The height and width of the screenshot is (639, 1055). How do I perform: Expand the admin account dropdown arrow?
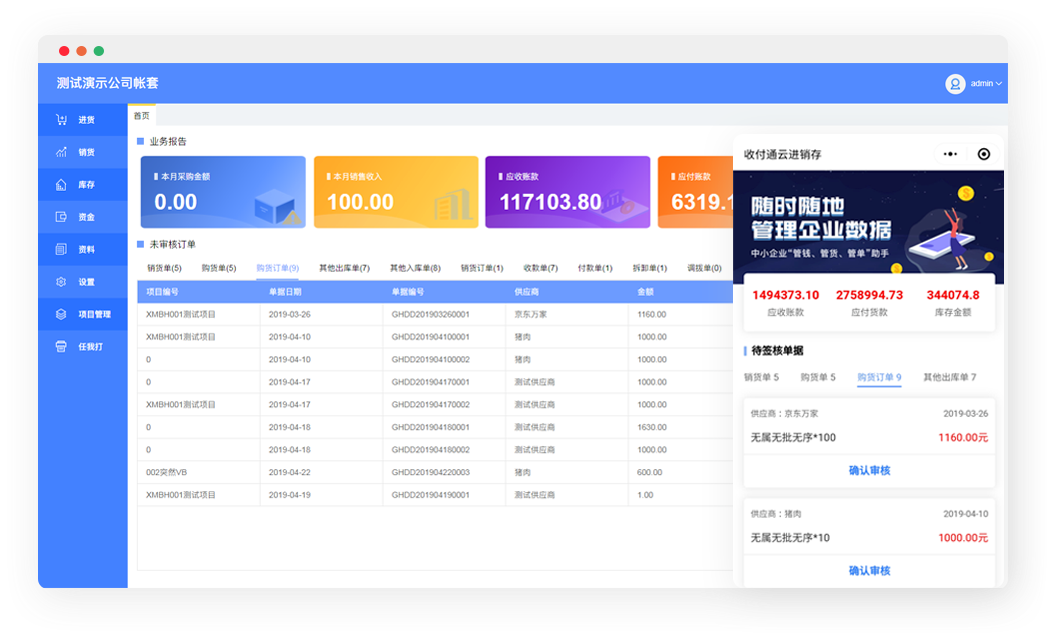click(x=999, y=84)
